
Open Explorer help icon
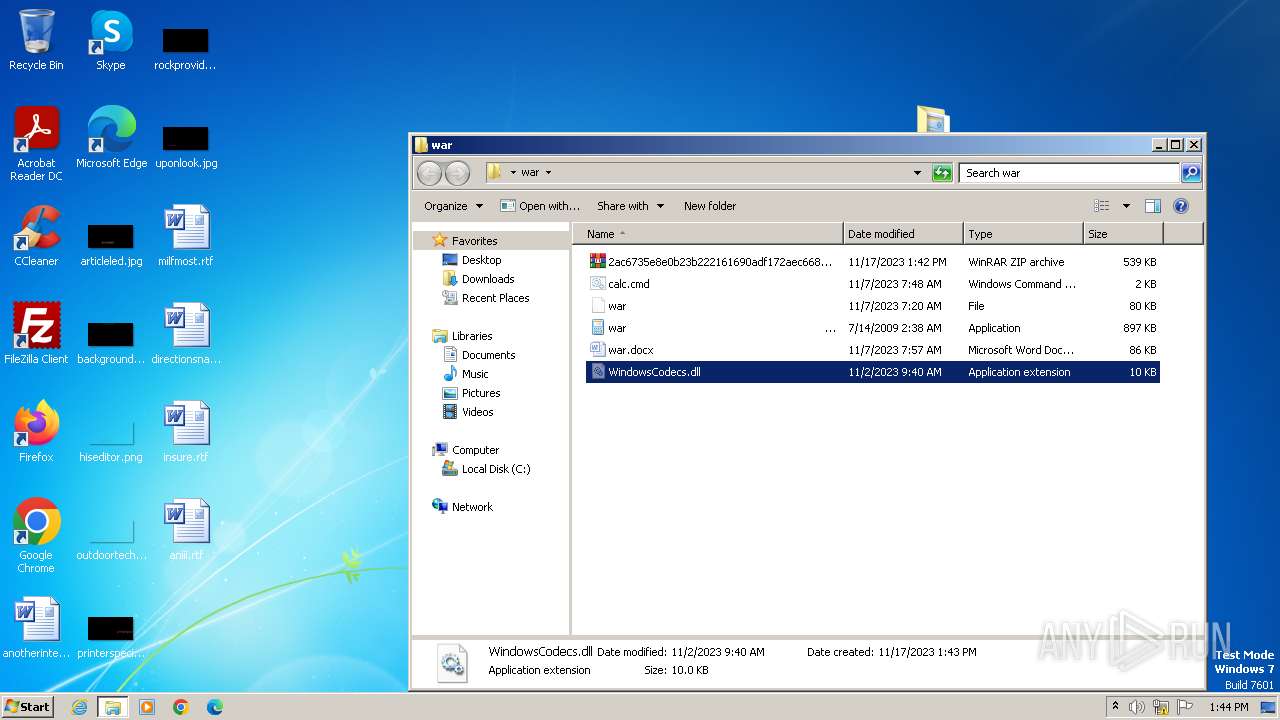[x=1180, y=206]
